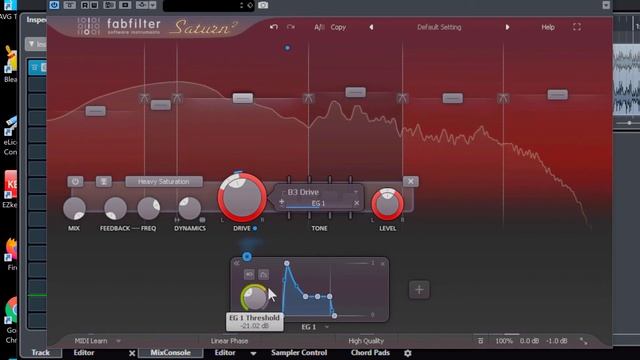Click the Read automation R button
The image size is (640, 360).
(85, 5)
